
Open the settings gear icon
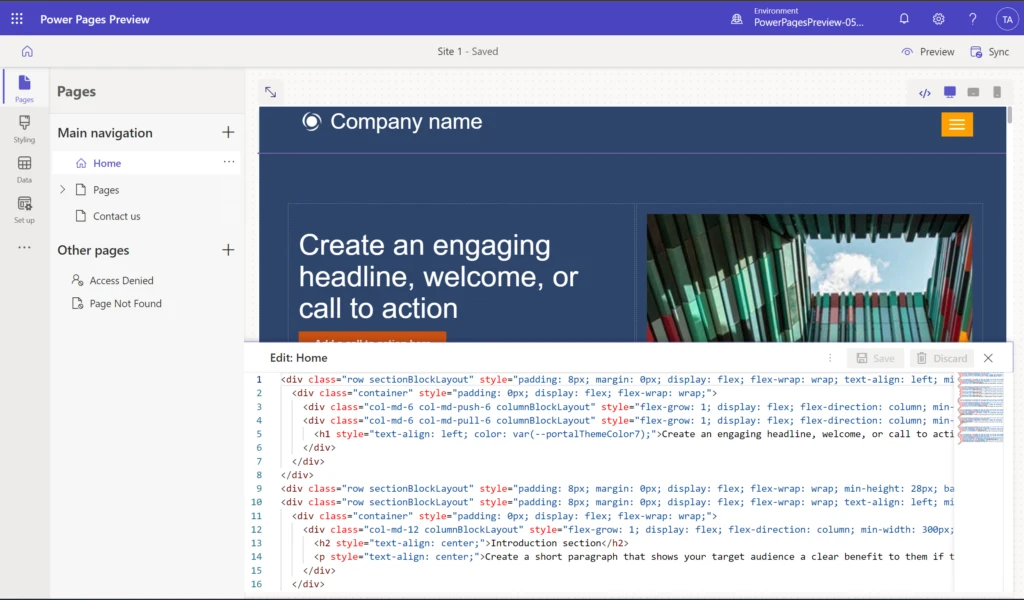(x=938, y=18)
